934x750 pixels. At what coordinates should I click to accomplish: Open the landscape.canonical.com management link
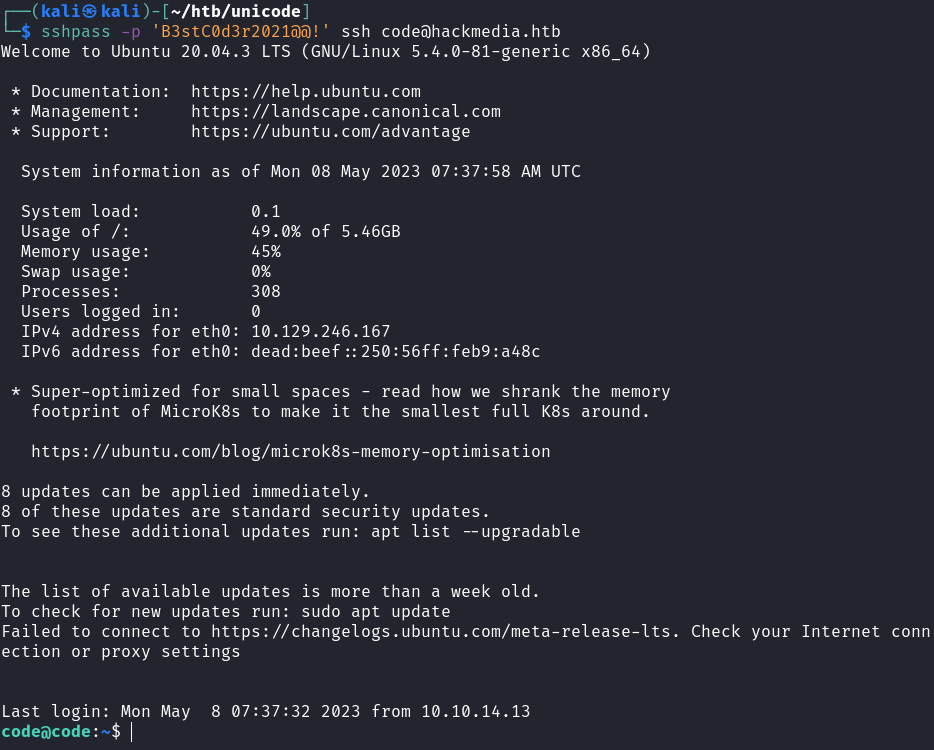click(346, 111)
